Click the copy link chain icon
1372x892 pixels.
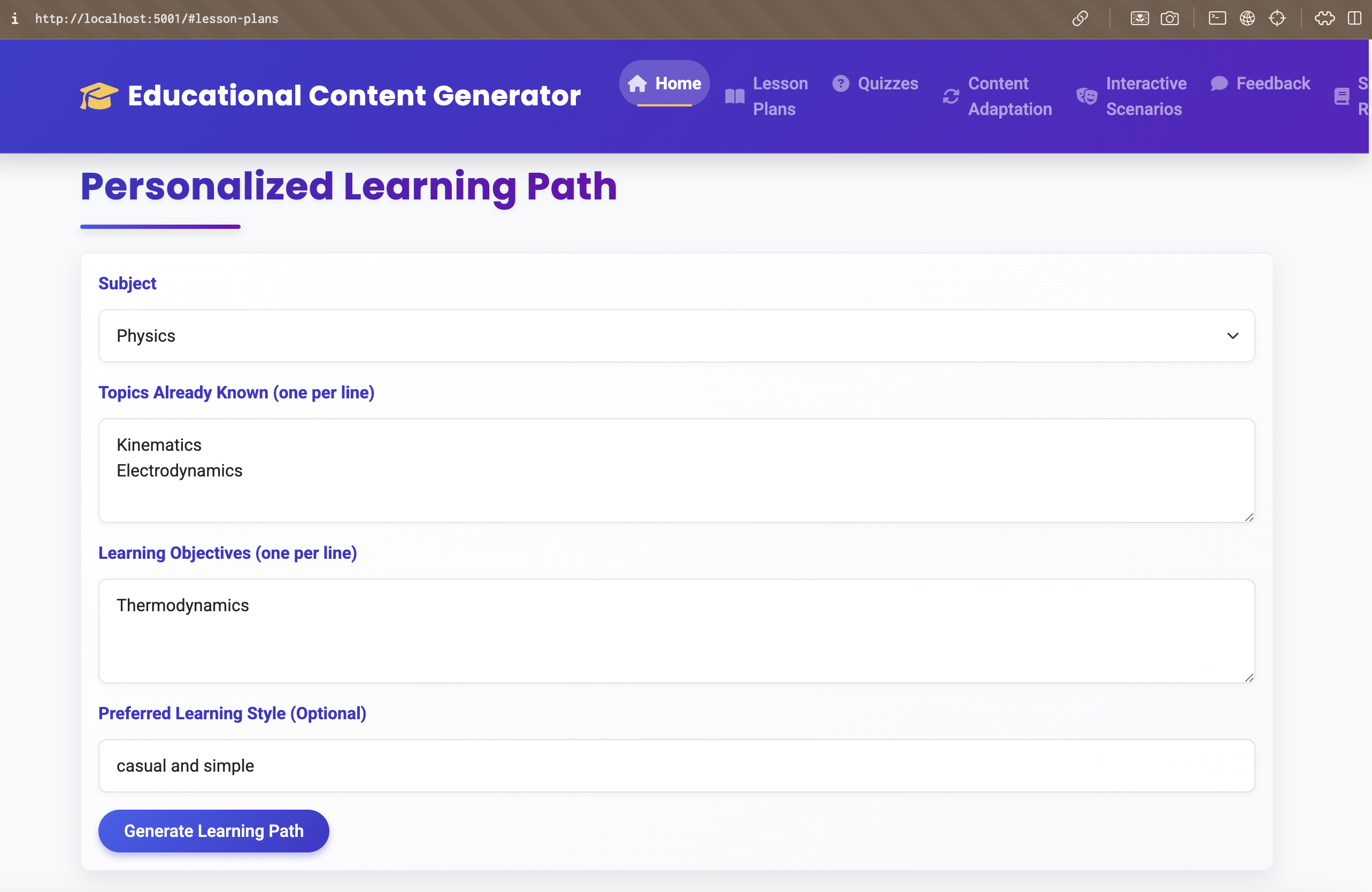click(1080, 19)
